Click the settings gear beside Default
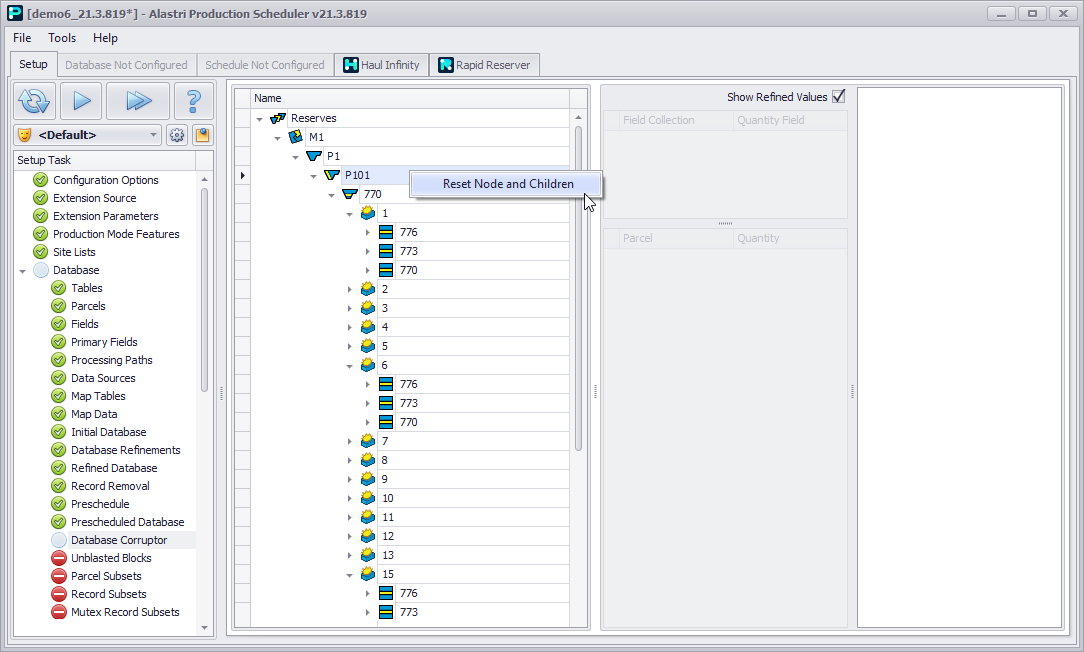The width and height of the screenshot is (1084, 652). coord(177,135)
